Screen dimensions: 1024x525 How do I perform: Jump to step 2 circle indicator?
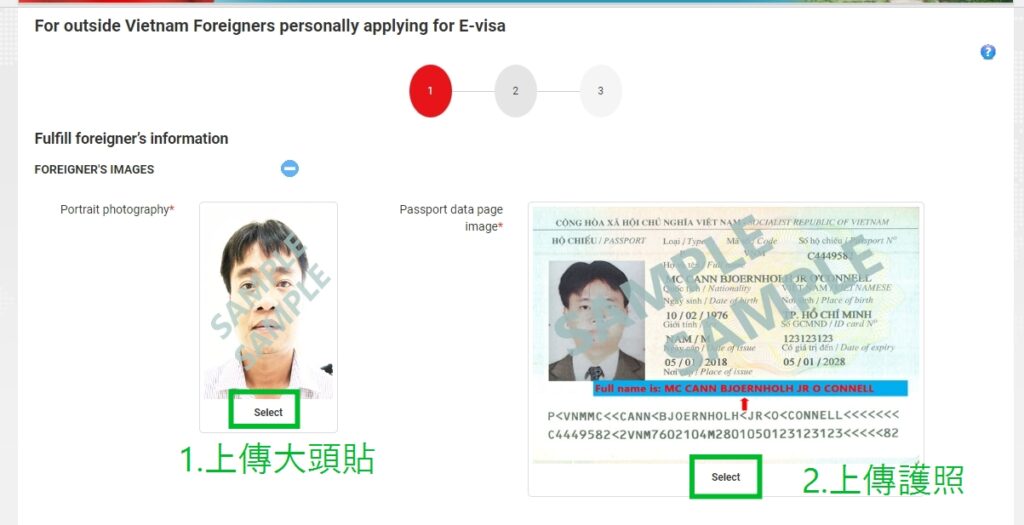coord(515,91)
